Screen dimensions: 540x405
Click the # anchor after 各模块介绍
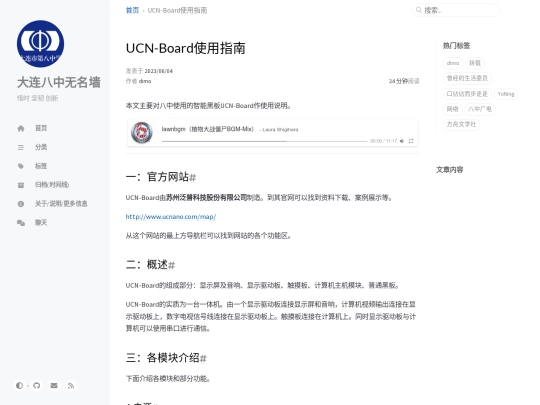203,359
